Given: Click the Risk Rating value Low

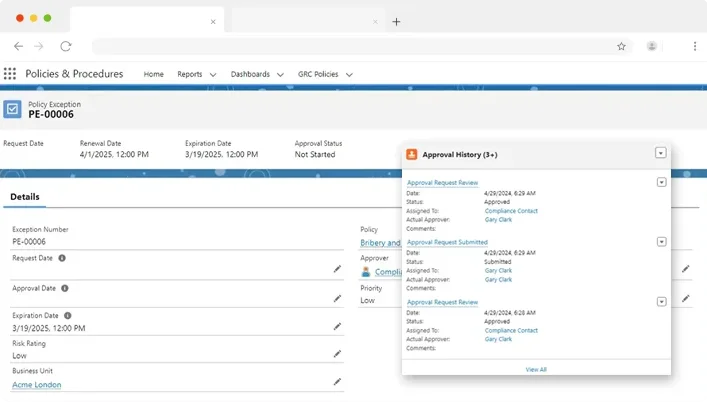Looking at the screenshot, I should tap(19, 356).
